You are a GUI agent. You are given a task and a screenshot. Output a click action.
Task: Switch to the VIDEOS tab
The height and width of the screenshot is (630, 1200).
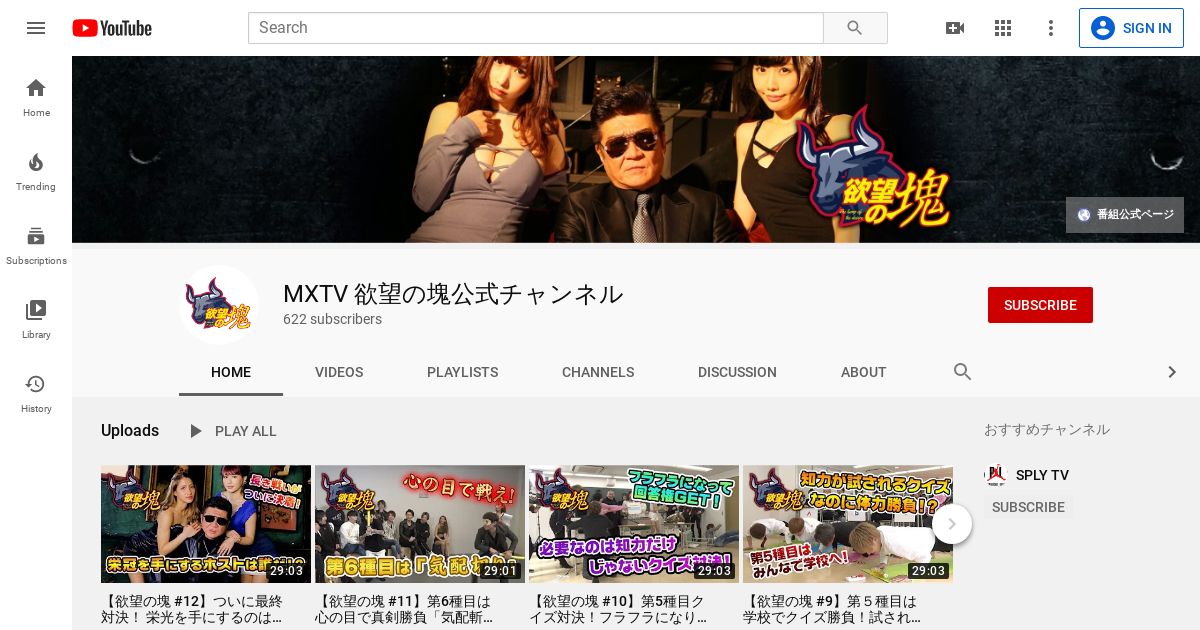339,372
